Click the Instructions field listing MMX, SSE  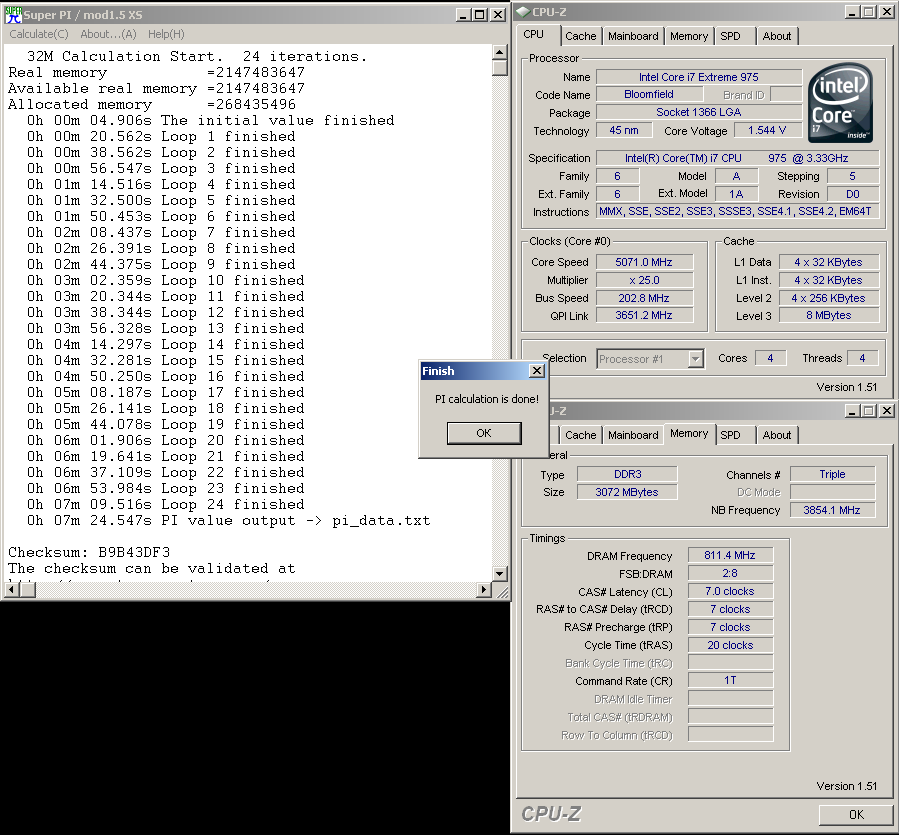736,212
